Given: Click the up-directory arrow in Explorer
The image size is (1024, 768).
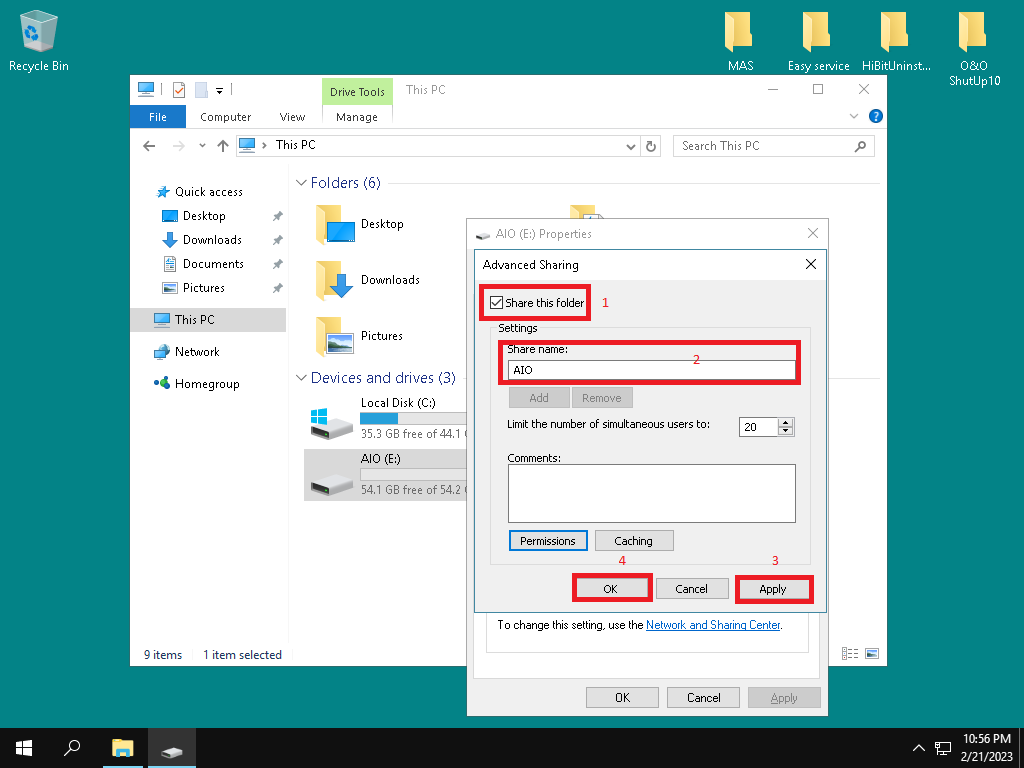Looking at the screenshot, I should point(223,146).
